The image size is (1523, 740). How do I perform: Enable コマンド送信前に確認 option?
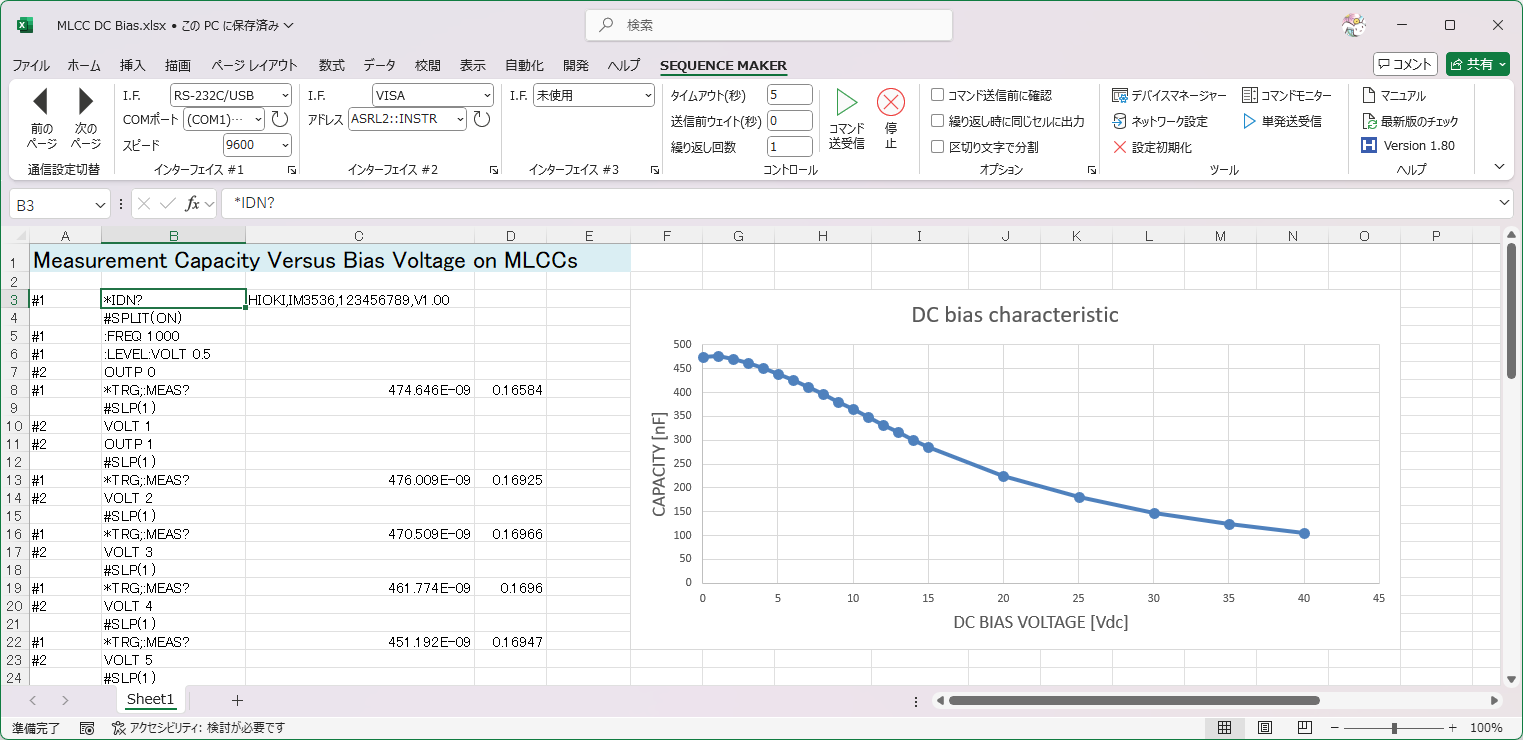pos(937,95)
